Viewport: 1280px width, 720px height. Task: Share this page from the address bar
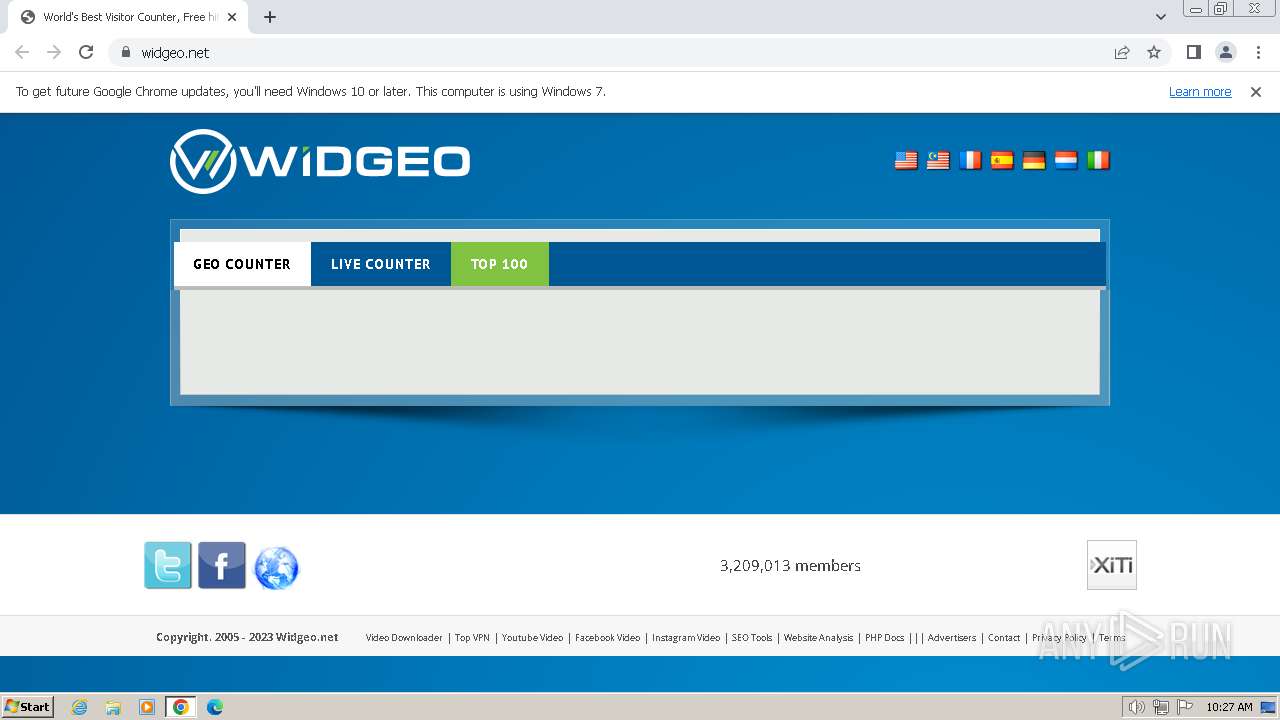pyautogui.click(x=1122, y=52)
